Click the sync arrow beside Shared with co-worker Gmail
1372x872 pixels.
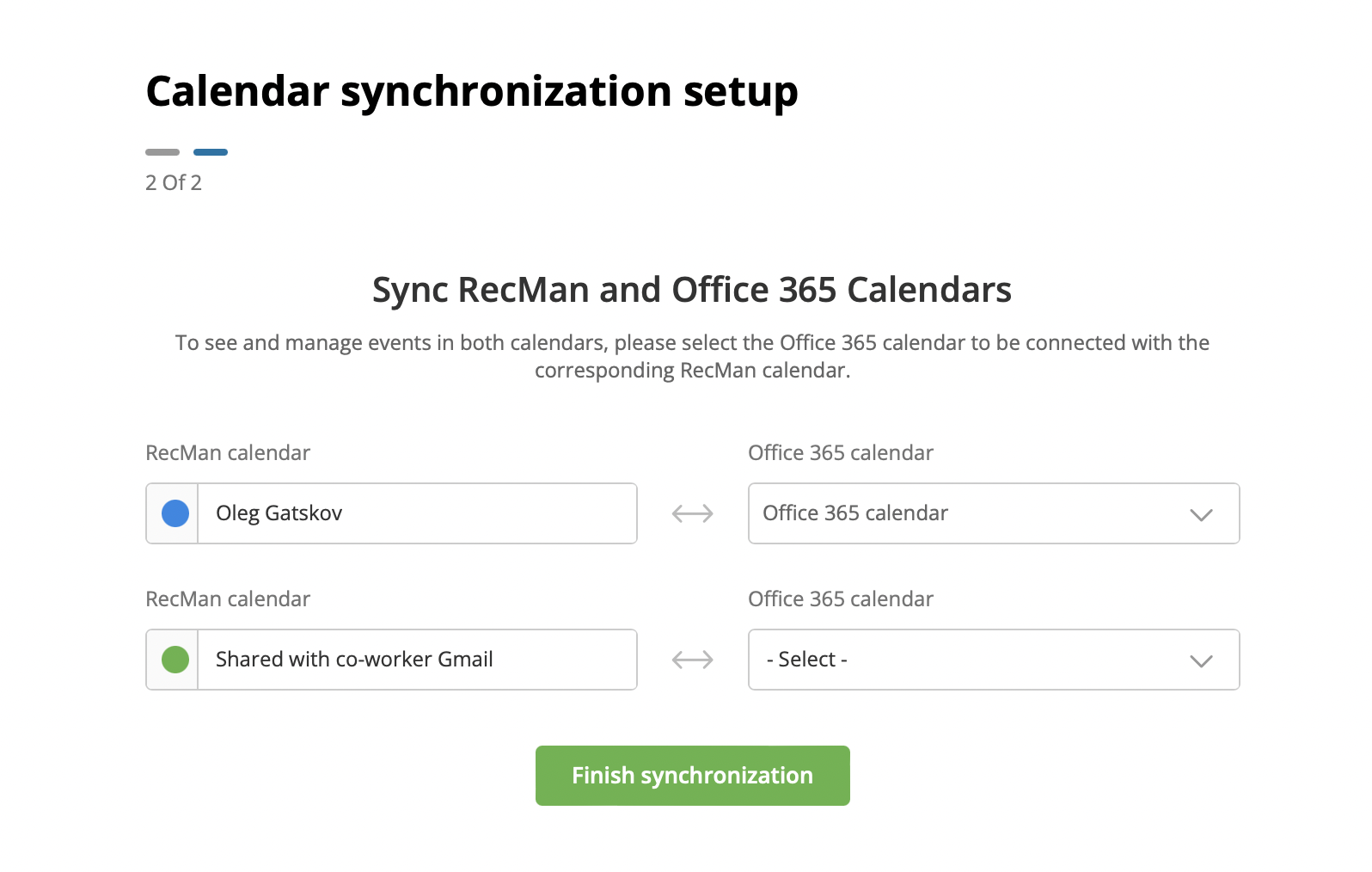692,660
